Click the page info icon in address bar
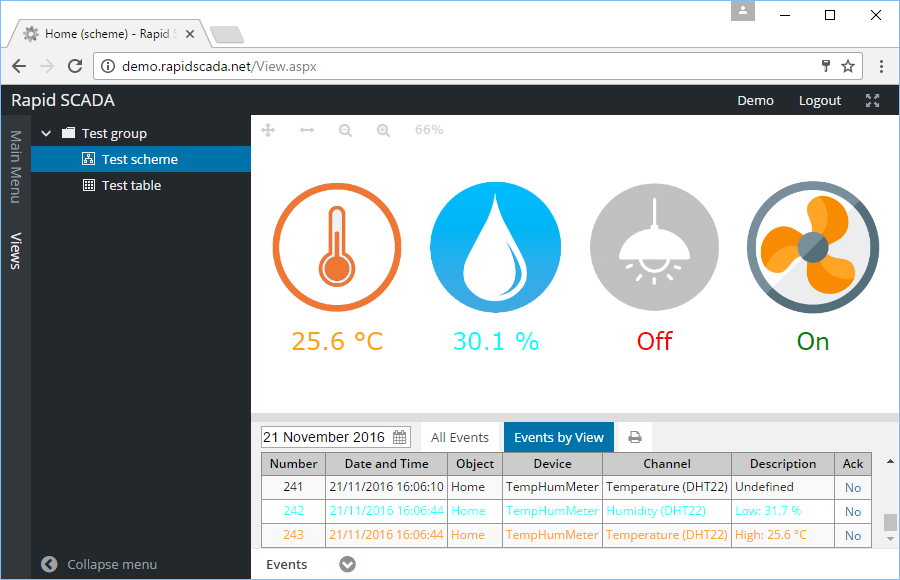Viewport: 900px width, 580px height. 107,65
